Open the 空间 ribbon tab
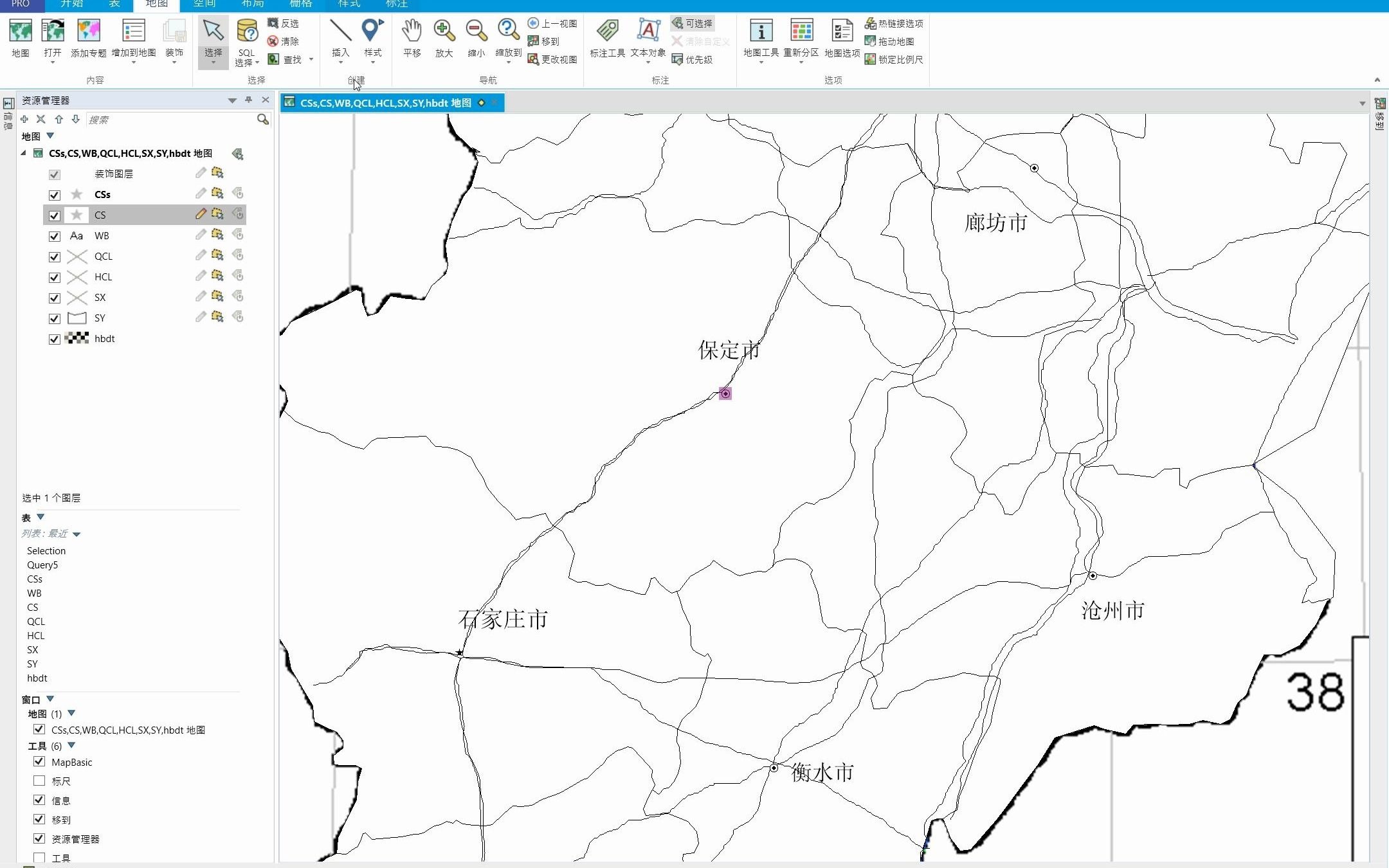This screenshot has height=868, width=1389. click(x=204, y=4)
